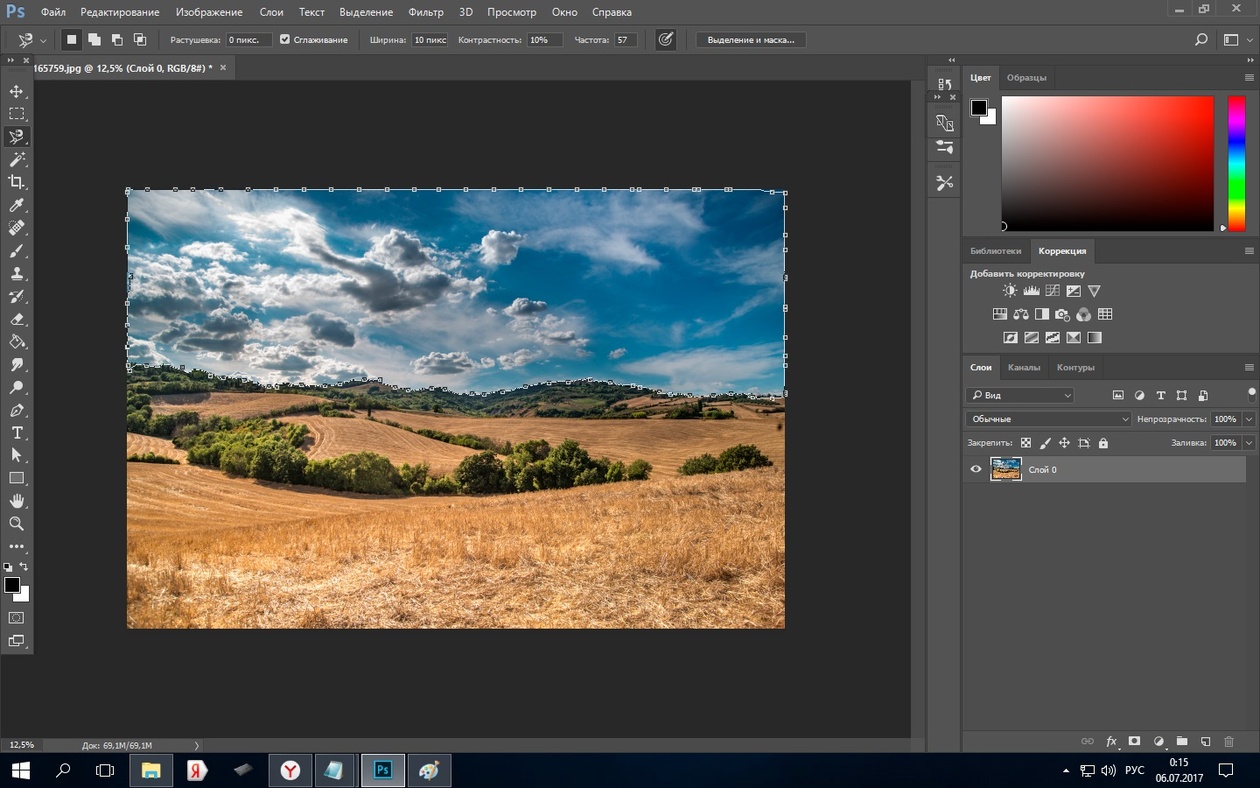Click the foreground color swatch in the toolbar
The image size is (1260, 788).
tap(12, 585)
